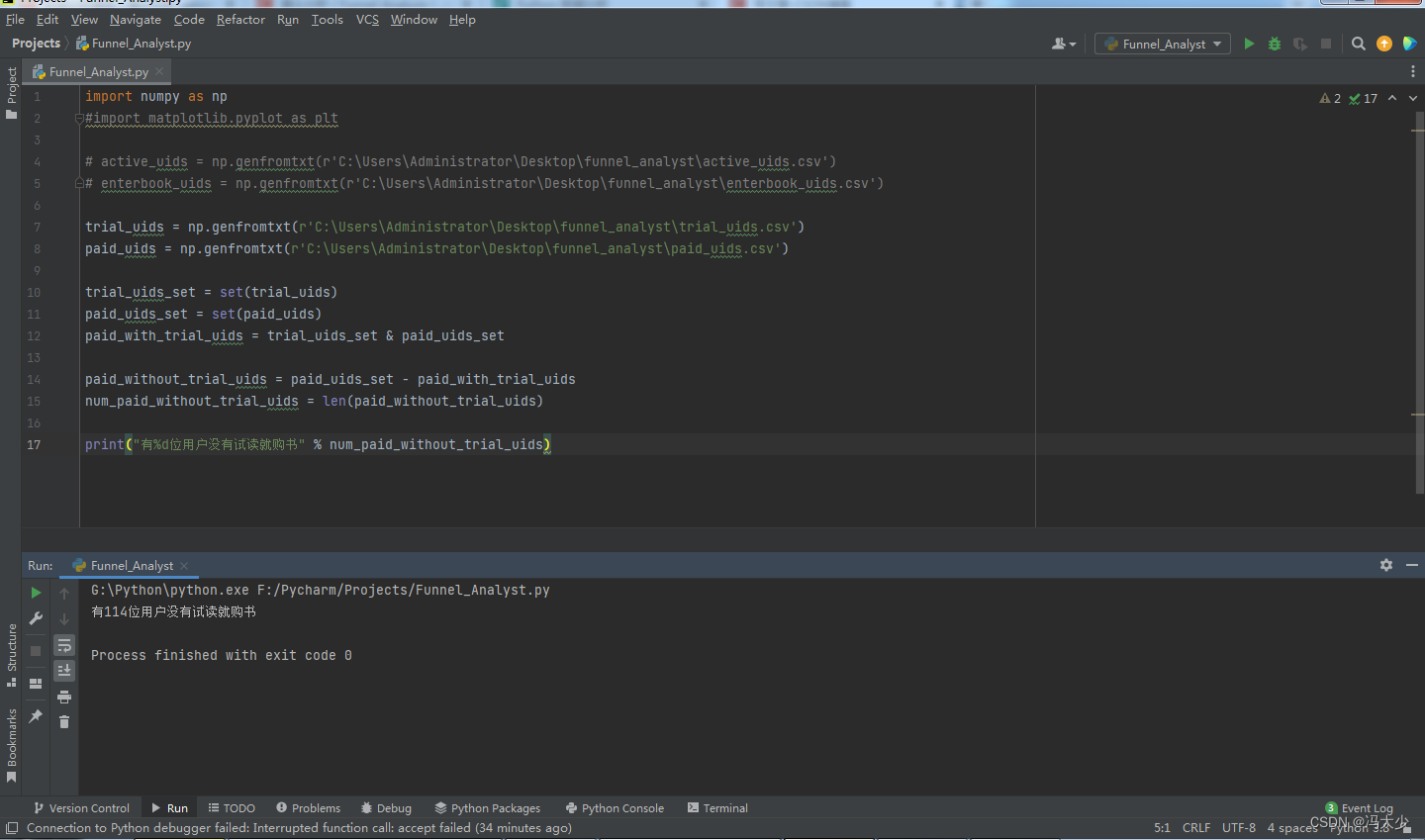Open editor tabs more-options kebab menu
This screenshot has width=1425, height=840.
point(1413,71)
